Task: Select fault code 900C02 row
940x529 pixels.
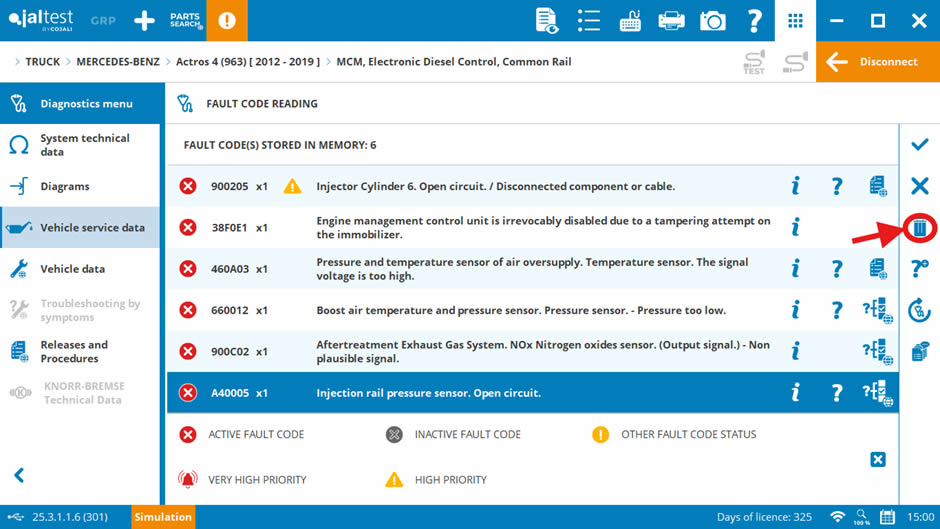Action: pyautogui.click(x=532, y=351)
